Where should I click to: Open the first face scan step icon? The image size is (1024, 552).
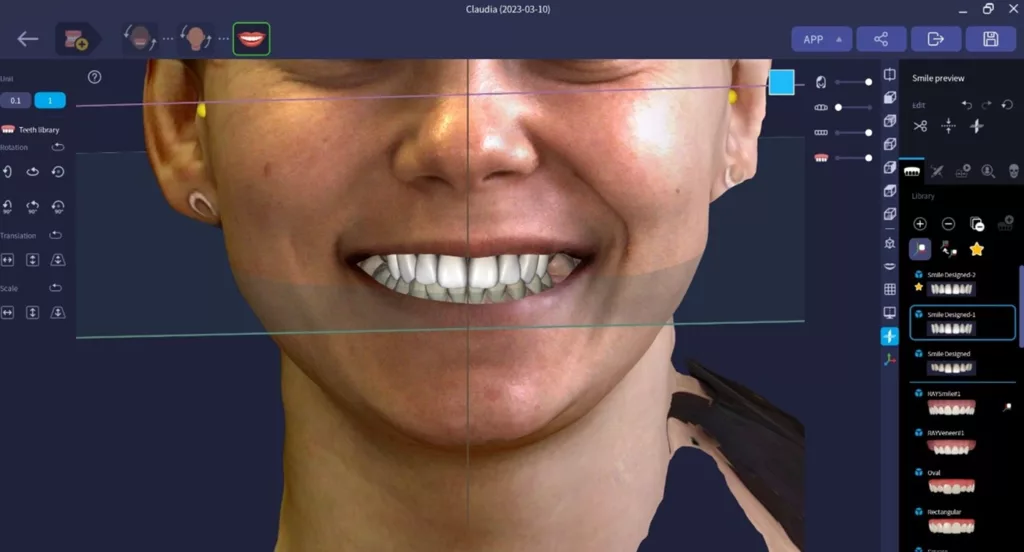click(x=140, y=39)
